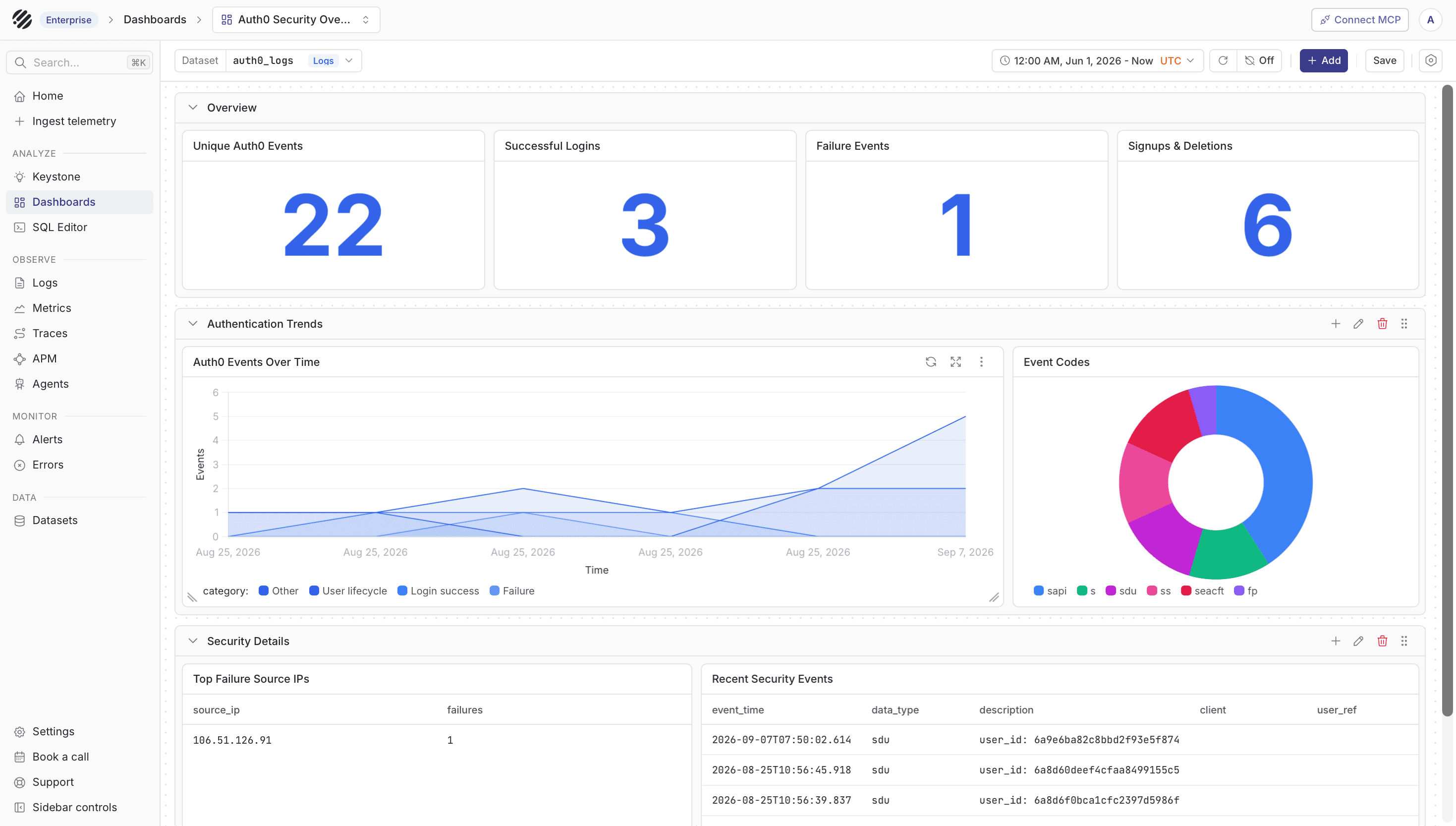Viewport: 1456px width, 826px height.
Task: Click the dashboard vertical scrollbar
Action: tap(1448, 400)
